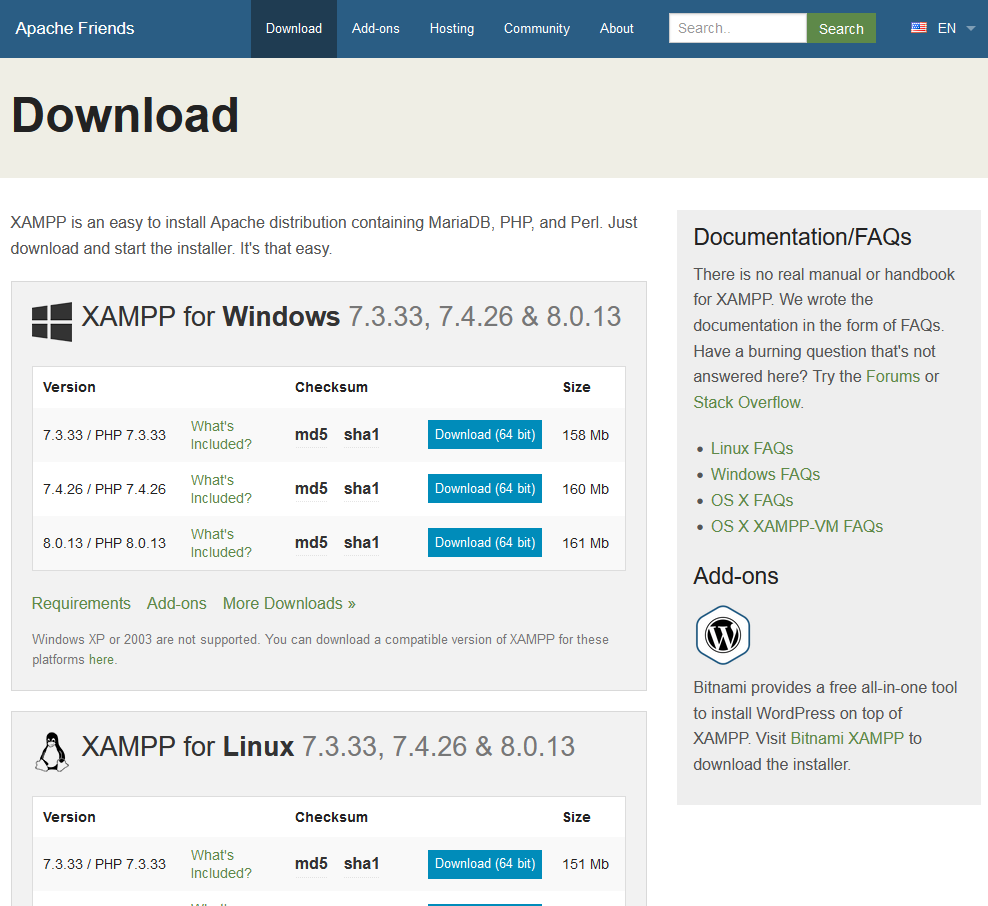Download Windows XAMPP 8.0.13 (64 bit)
The image size is (988, 906).
[485, 542]
